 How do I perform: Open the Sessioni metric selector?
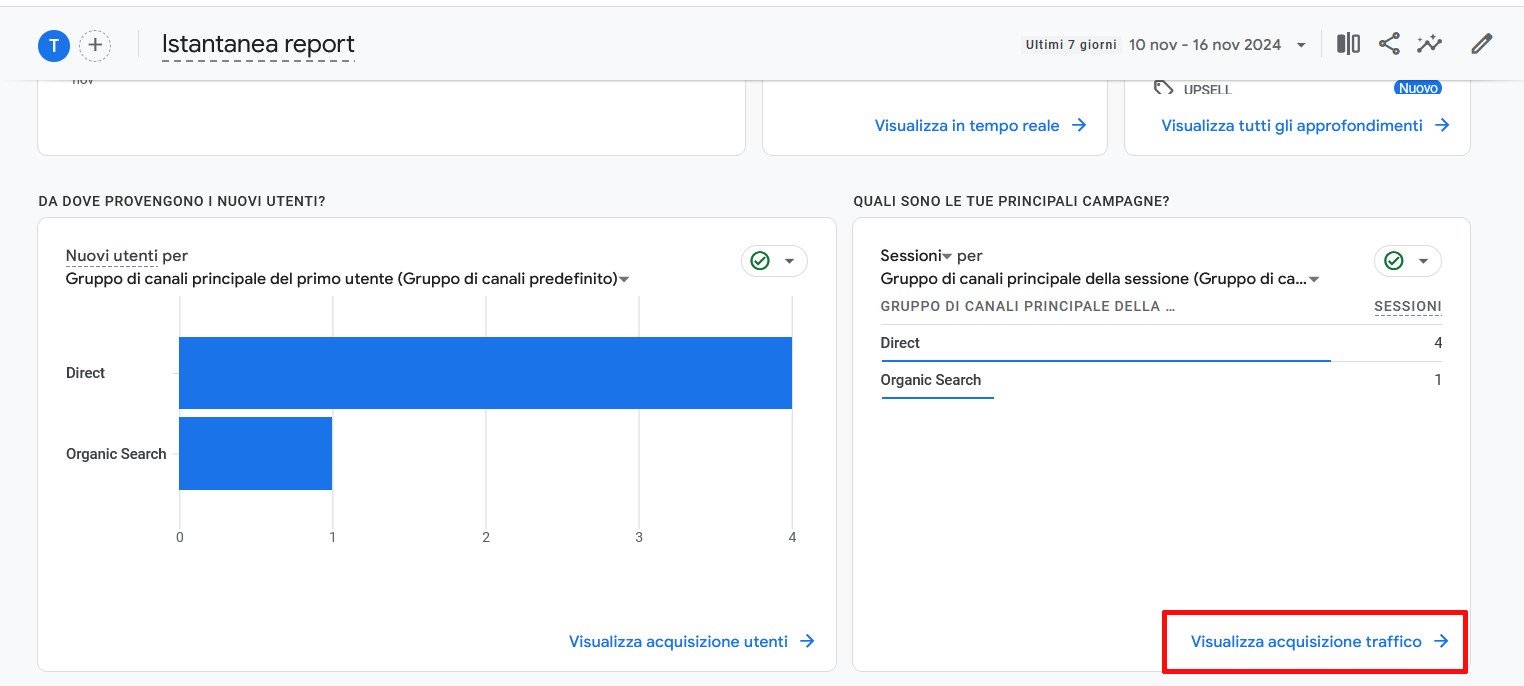point(915,256)
